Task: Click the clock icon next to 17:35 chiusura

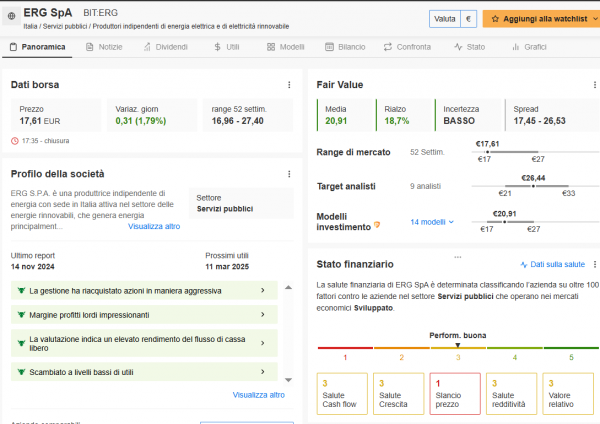Action: pyautogui.click(x=15, y=141)
